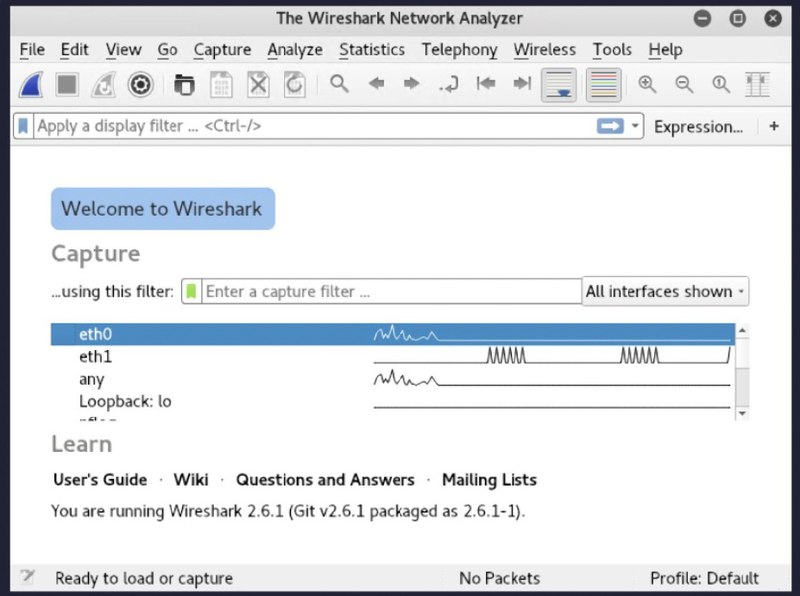This screenshot has width=800, height=596.
Task: Go back in packet history arrow
Action: (x=377, y=83)
